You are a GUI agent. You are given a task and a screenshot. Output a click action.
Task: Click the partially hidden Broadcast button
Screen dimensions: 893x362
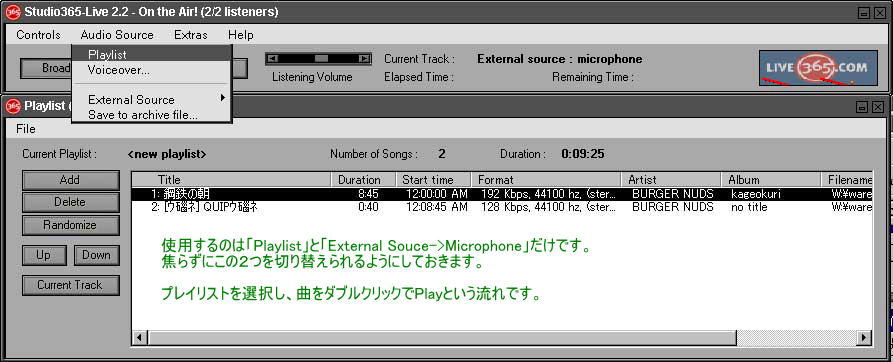[x=47, y=68]
